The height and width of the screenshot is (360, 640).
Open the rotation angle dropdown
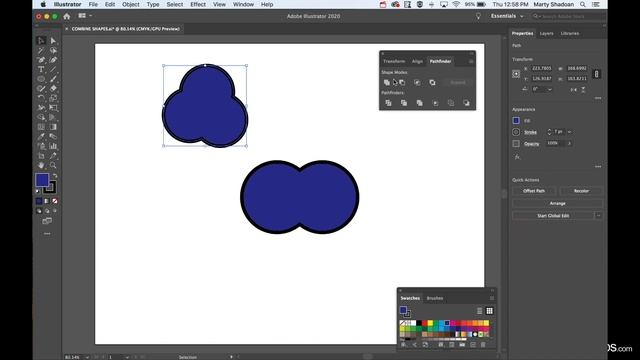click(x=550, y=89)
